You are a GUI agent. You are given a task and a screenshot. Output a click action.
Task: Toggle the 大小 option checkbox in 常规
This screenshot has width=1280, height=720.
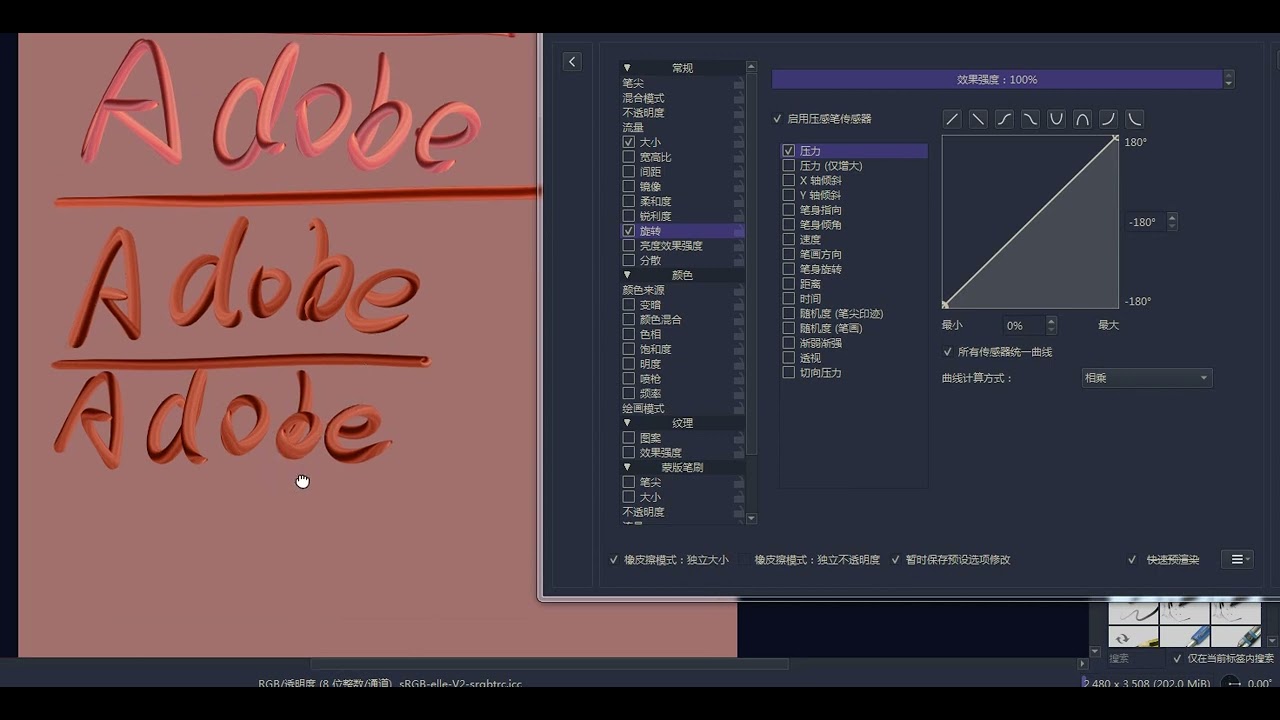point(629,142)
